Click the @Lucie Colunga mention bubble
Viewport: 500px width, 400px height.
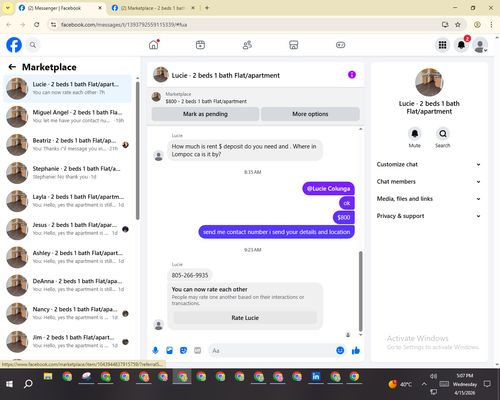tap(328, 189)
